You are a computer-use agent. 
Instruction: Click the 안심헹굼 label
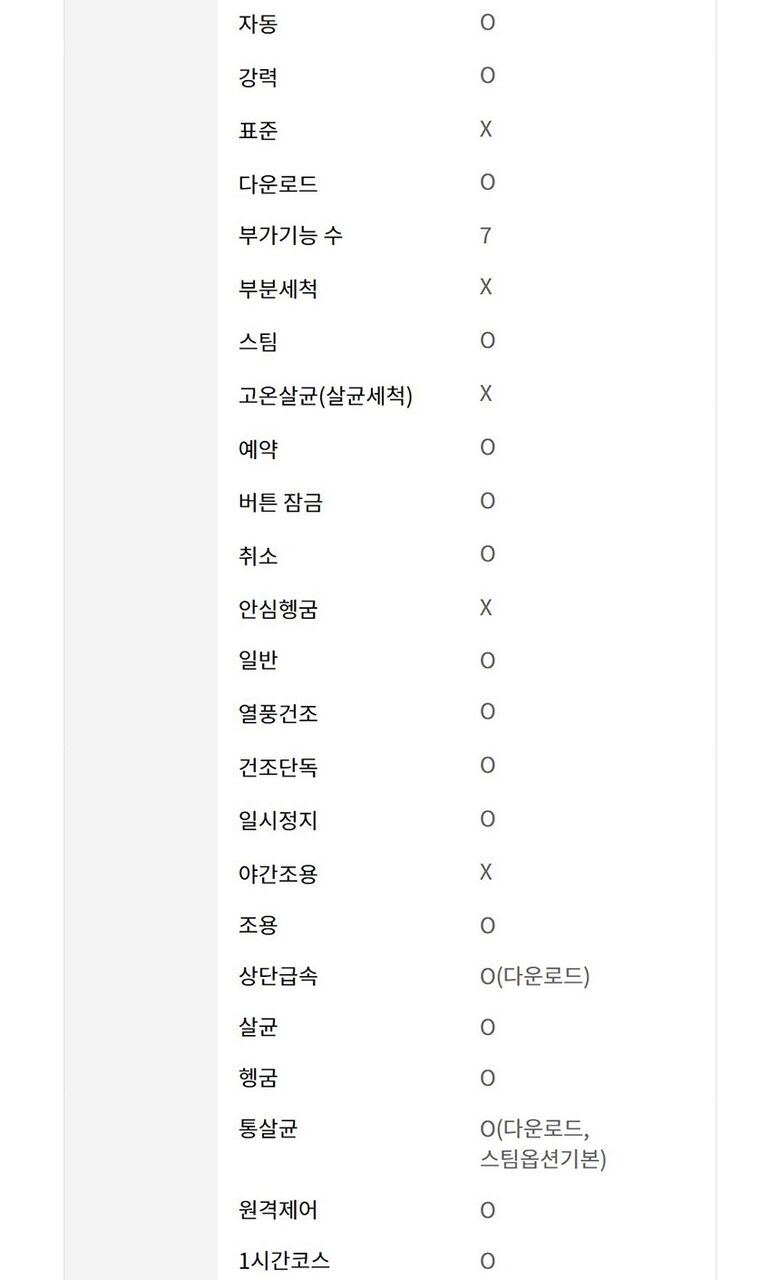(x=278, y=609)
